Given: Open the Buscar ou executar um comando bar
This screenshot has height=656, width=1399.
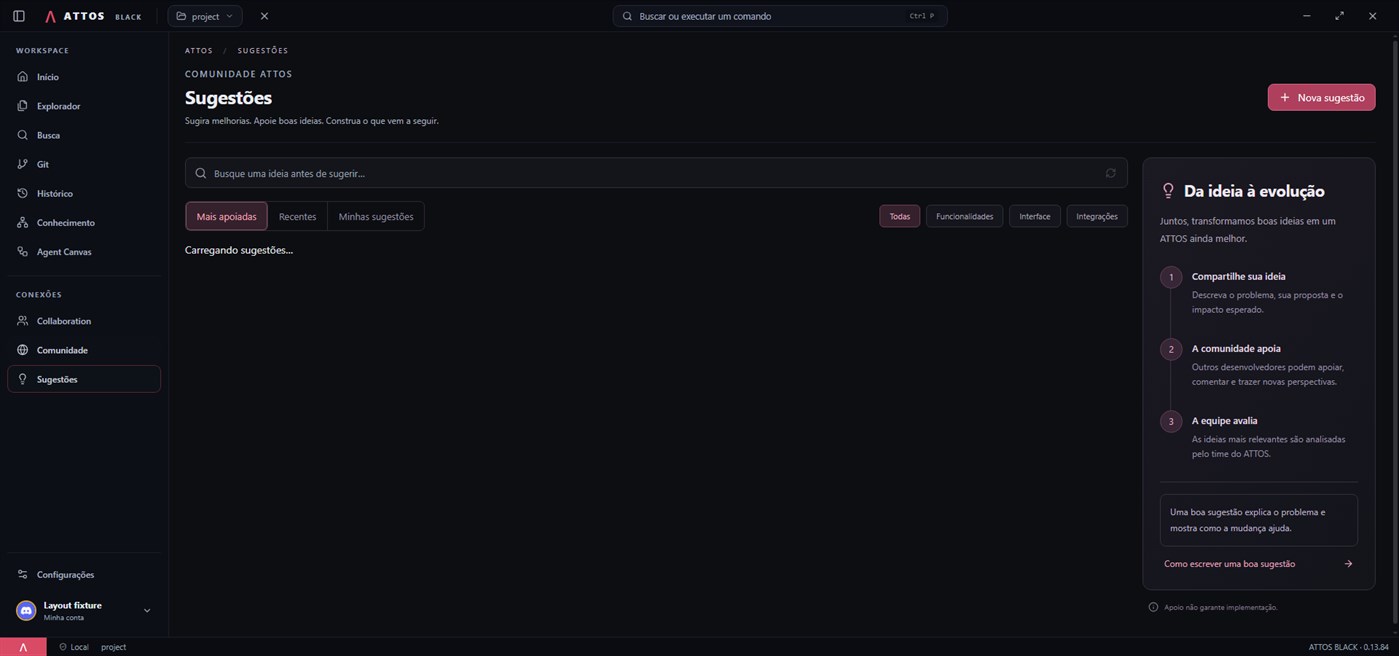Looking at the screenshot, I should 780,16.
